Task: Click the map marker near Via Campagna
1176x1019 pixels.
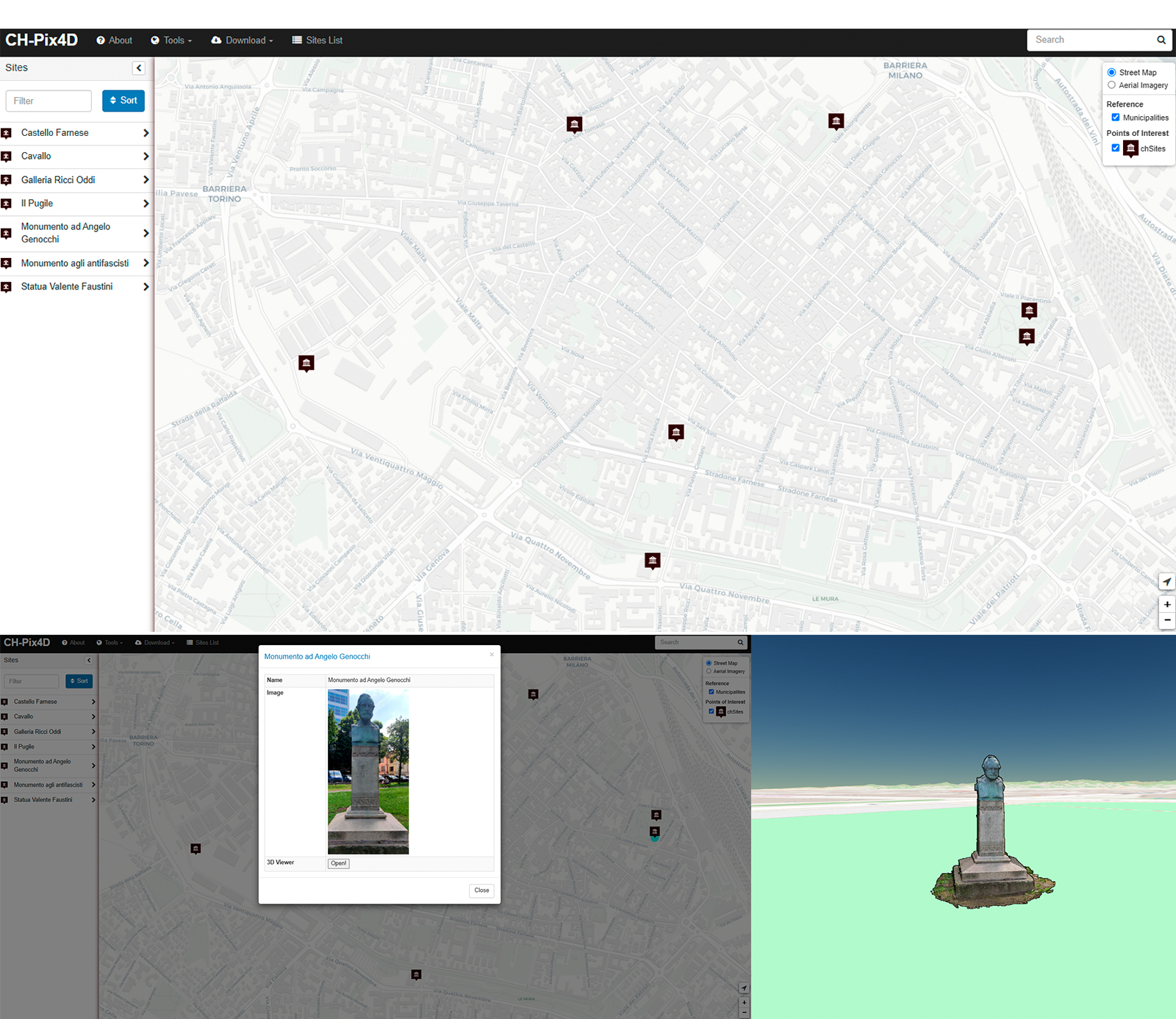Action: (x=575, y=124)
